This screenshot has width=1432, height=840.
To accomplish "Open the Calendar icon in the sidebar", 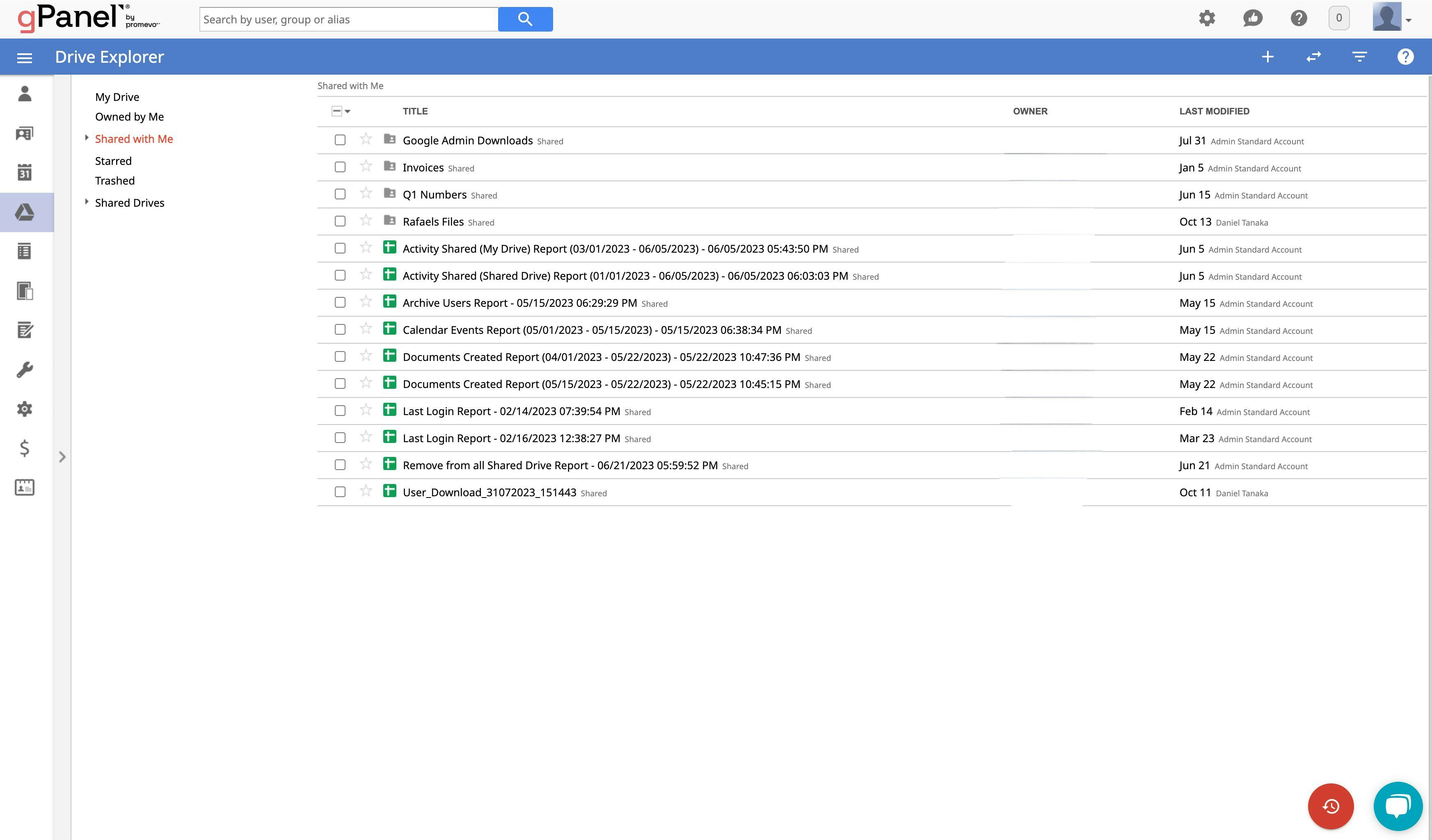I will (25, 173).
